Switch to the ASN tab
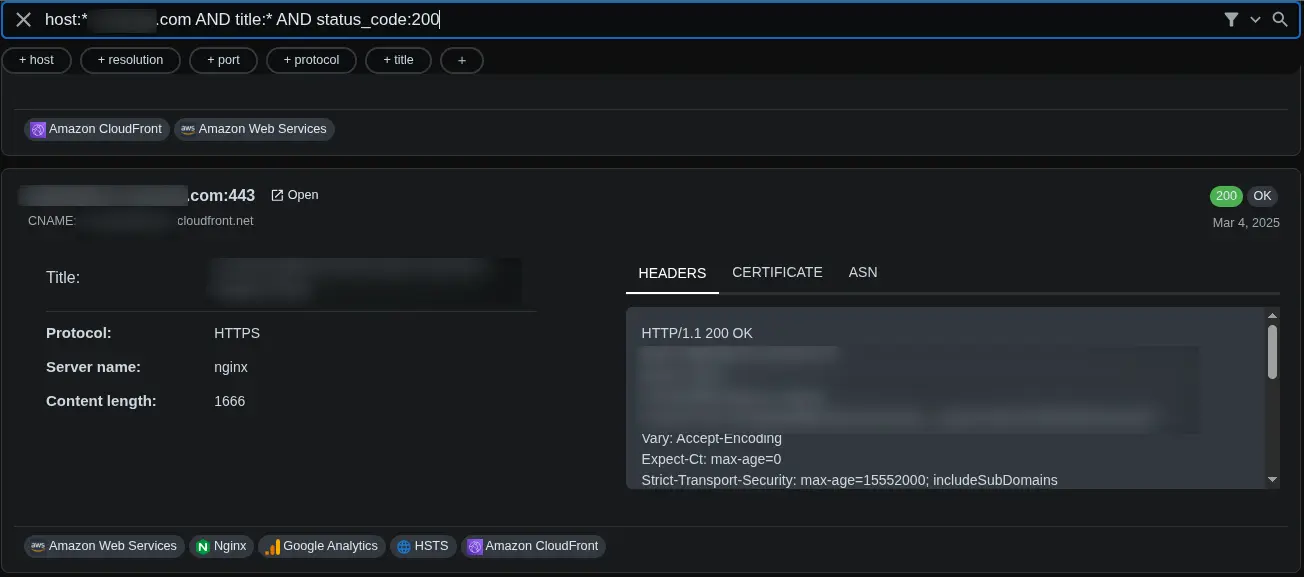Viewport: 1304px width, 577px height. tap(862, 272)
